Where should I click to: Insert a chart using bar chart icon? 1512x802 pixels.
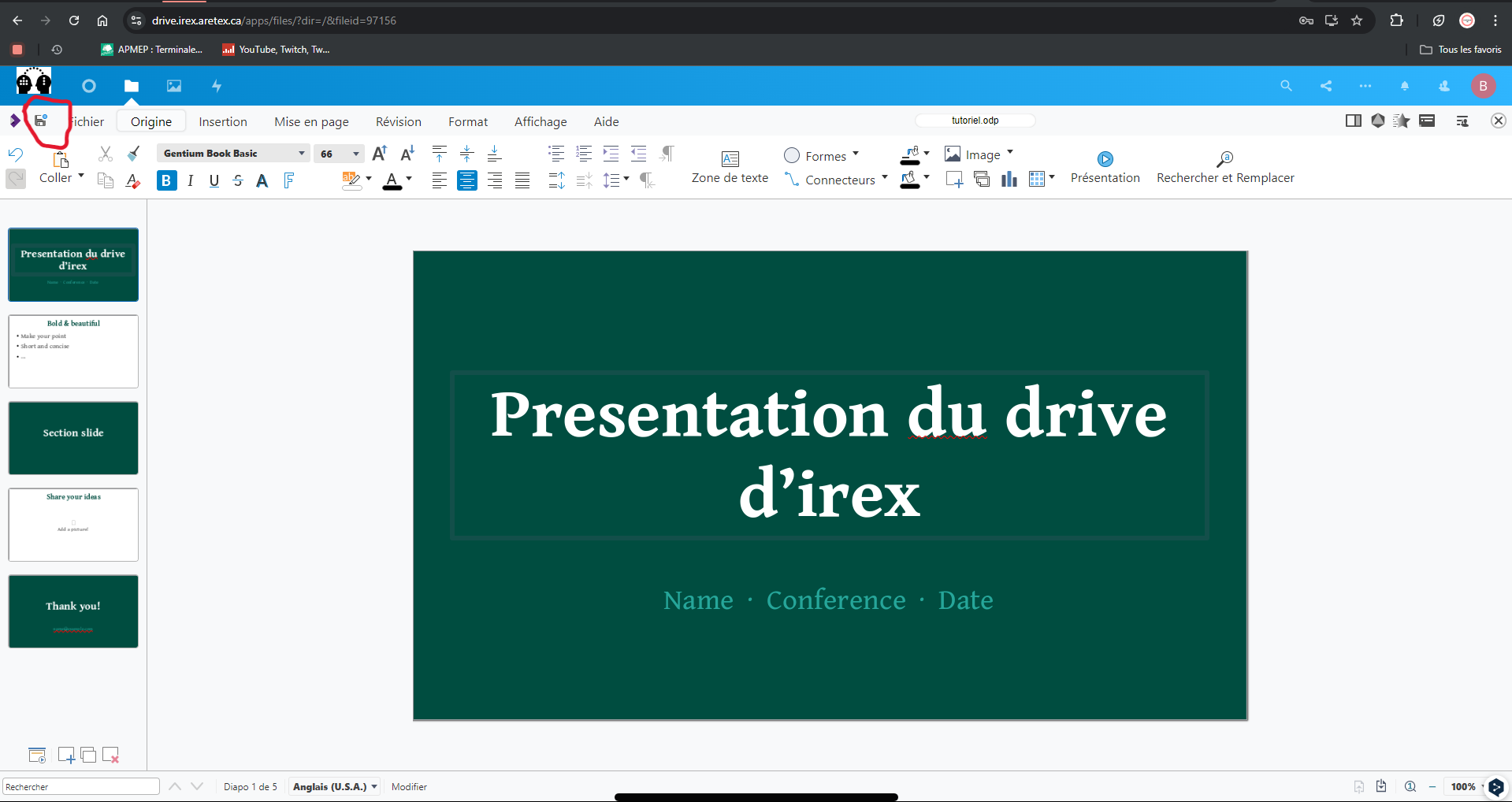[1009, 180]
